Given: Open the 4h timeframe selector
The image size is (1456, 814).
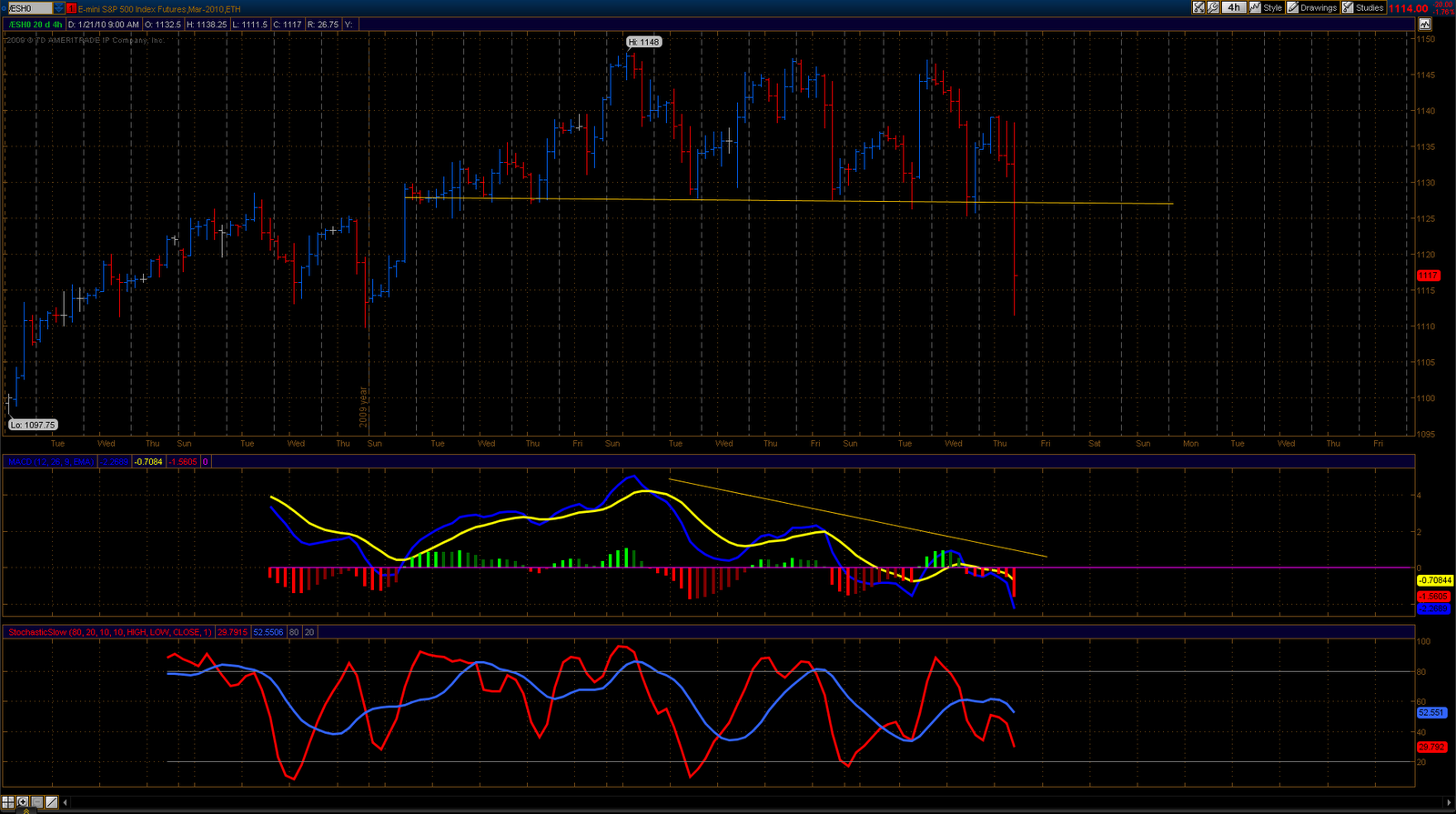Looking at the screenshot, I should [1233, 7].
